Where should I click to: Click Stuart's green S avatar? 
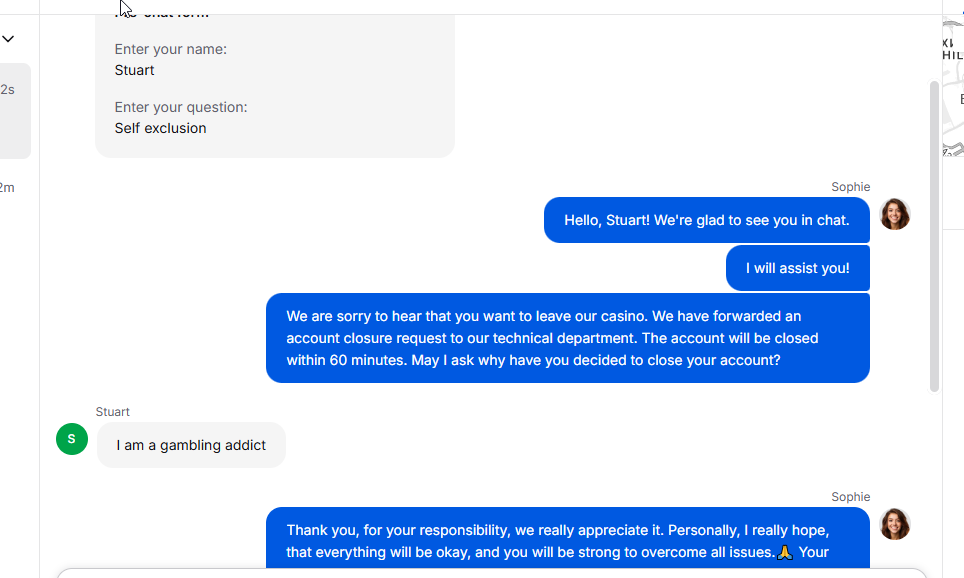(x=72, y=439)
